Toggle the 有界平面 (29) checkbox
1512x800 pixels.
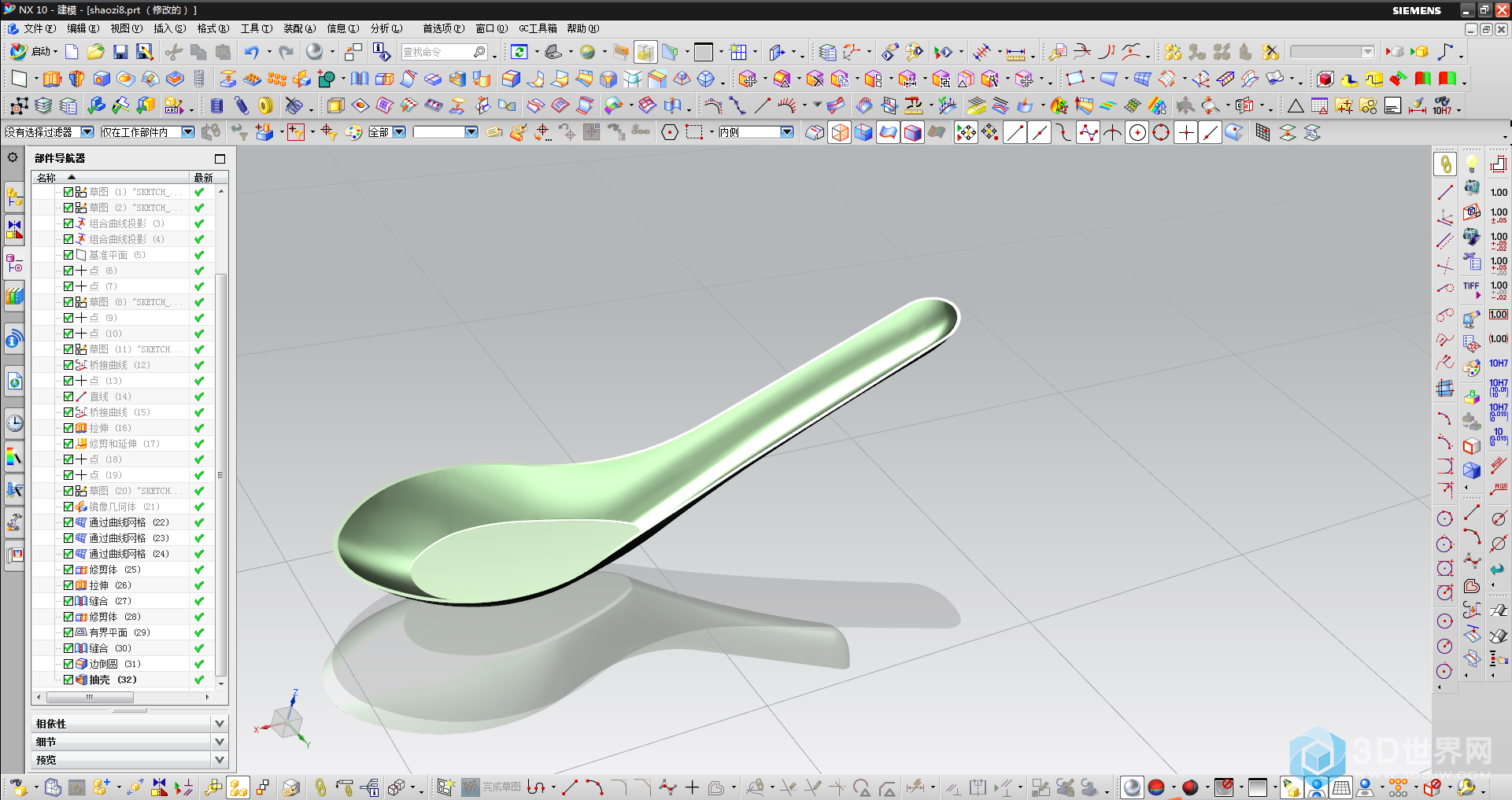point(68,632)
